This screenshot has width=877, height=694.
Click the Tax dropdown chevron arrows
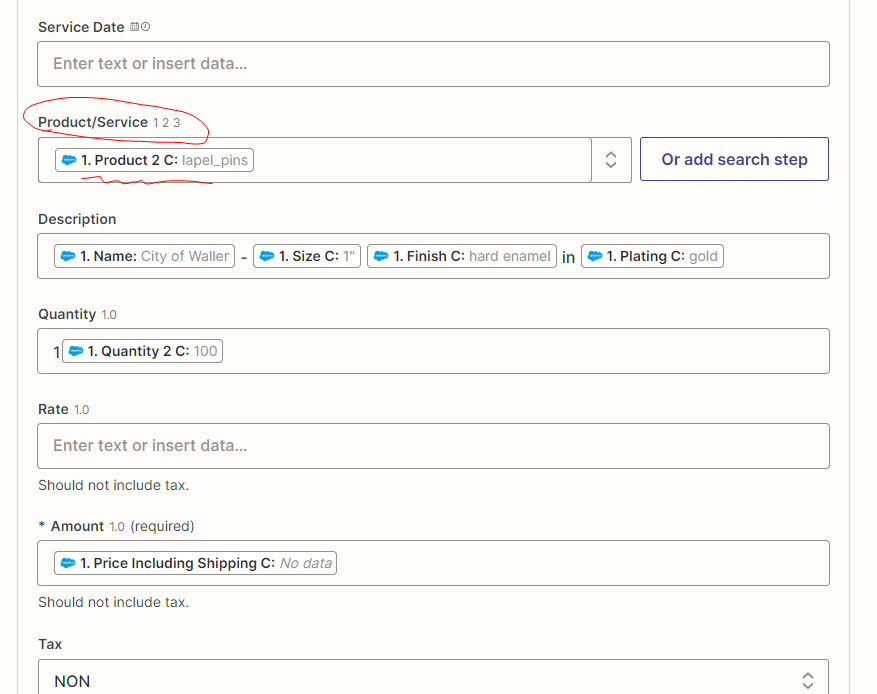808,681
